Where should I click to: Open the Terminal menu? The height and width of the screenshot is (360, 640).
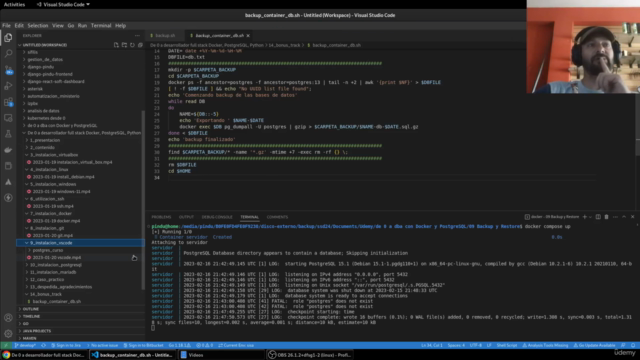coord(101,25)
